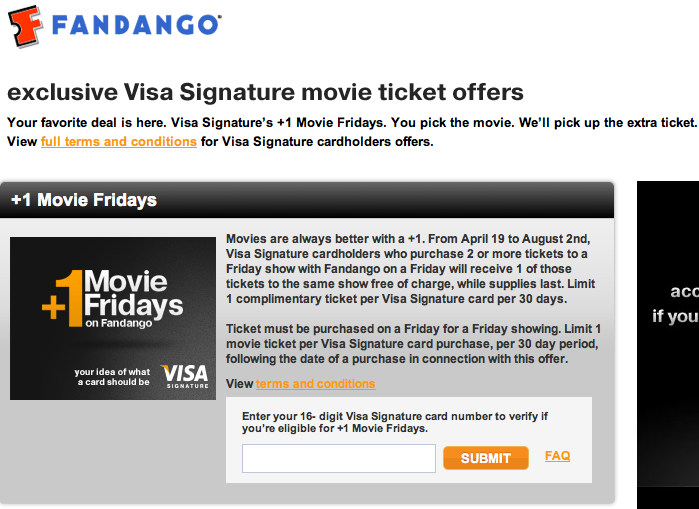Click the orange +1 graphic in banner
Viewport: 699px width, 509px height.
[x=62, y=298]
